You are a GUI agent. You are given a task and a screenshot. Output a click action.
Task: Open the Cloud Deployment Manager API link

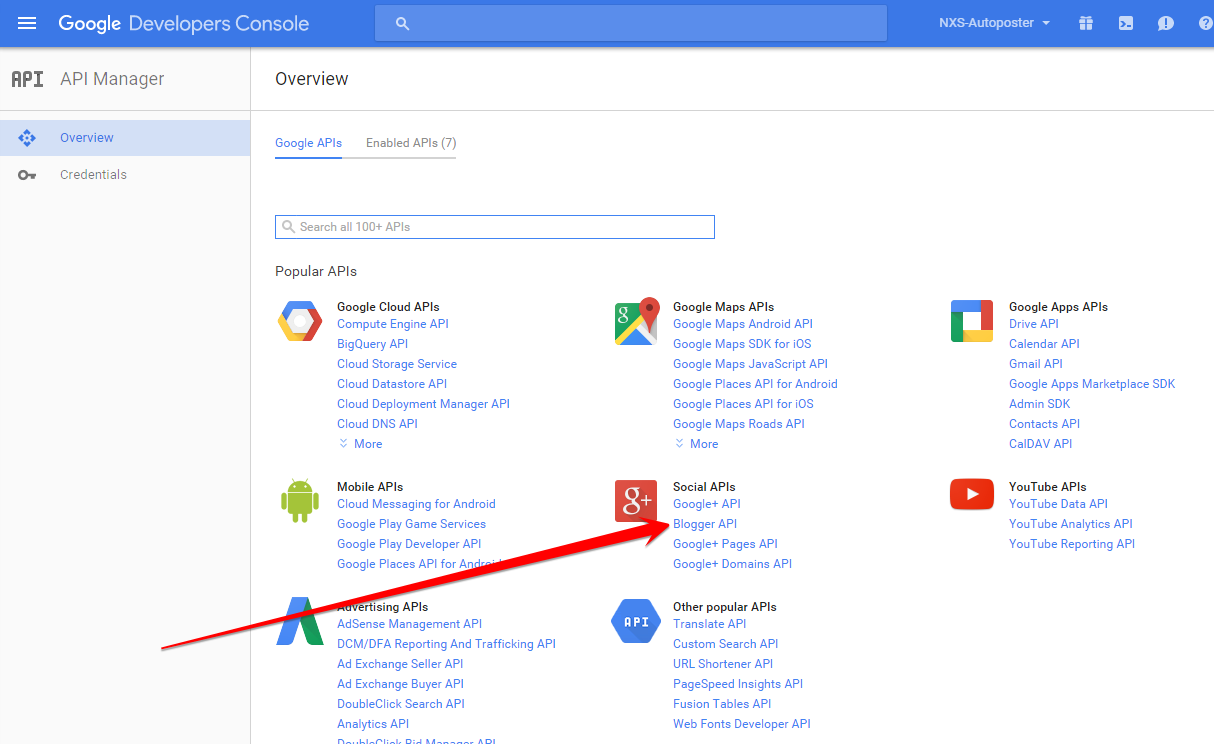tap(423, 404)
